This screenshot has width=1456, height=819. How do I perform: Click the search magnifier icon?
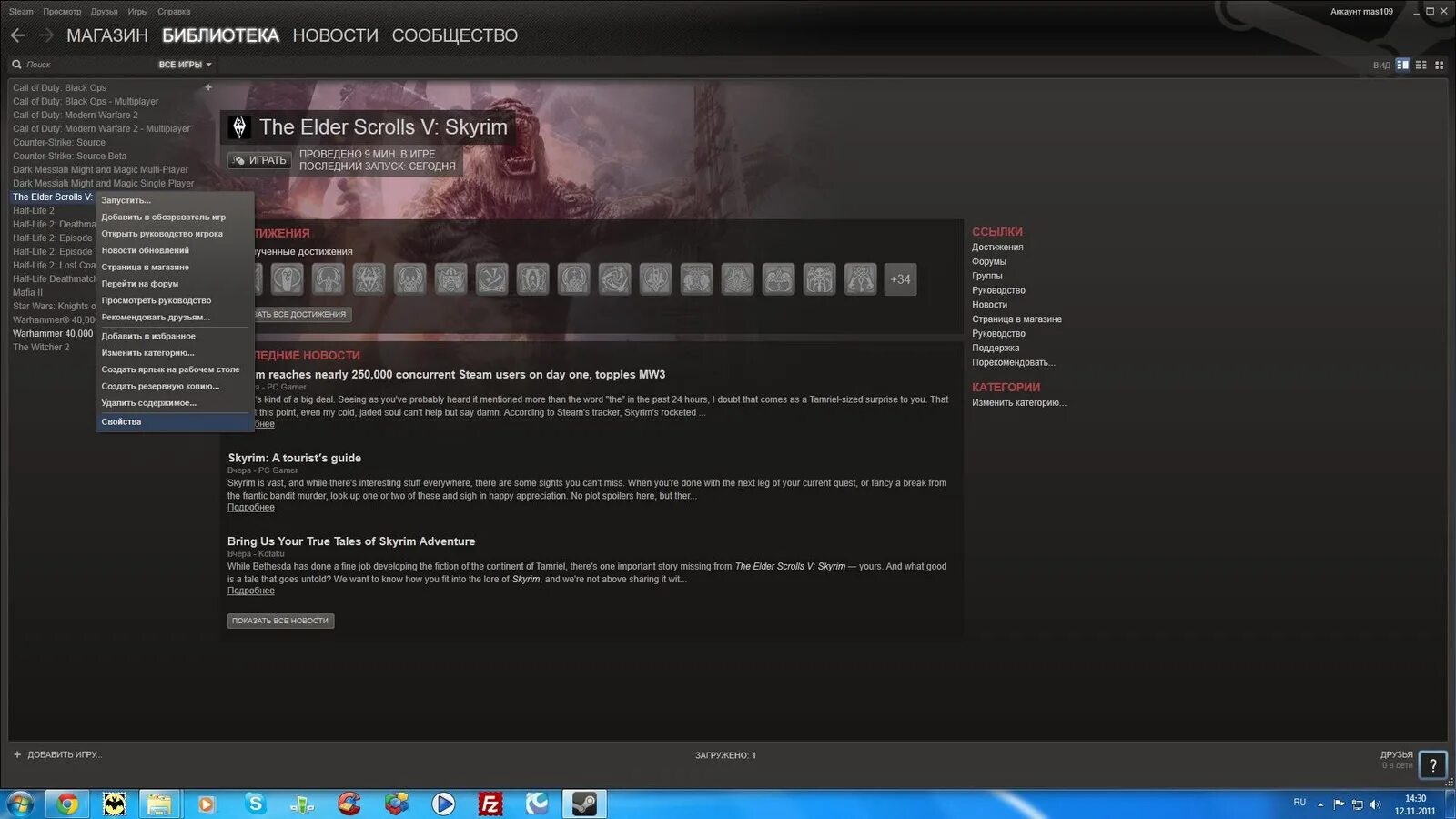[x=16, y=65]
